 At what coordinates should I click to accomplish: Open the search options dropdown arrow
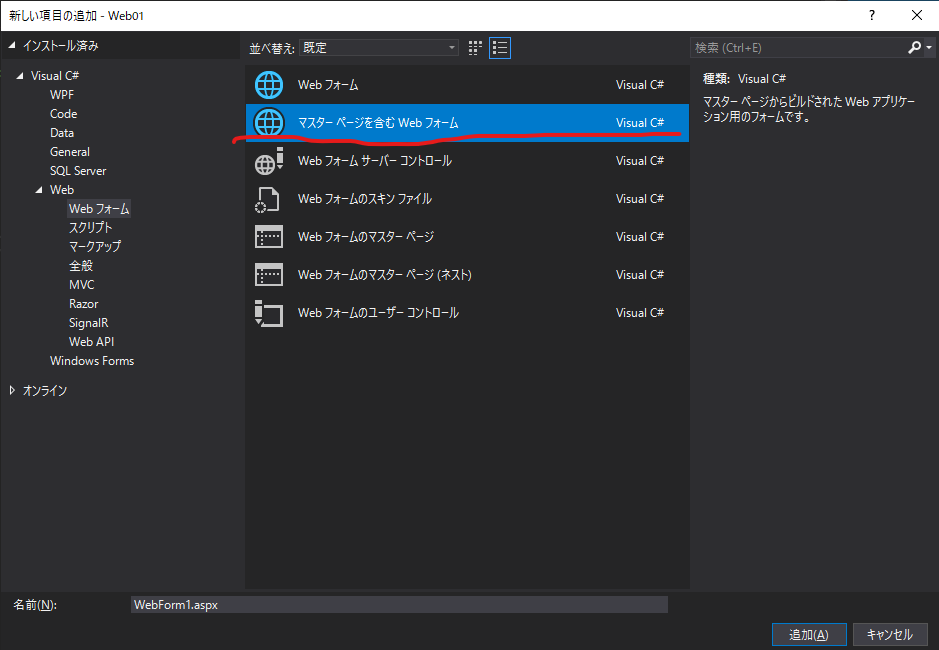pos(929,47)
